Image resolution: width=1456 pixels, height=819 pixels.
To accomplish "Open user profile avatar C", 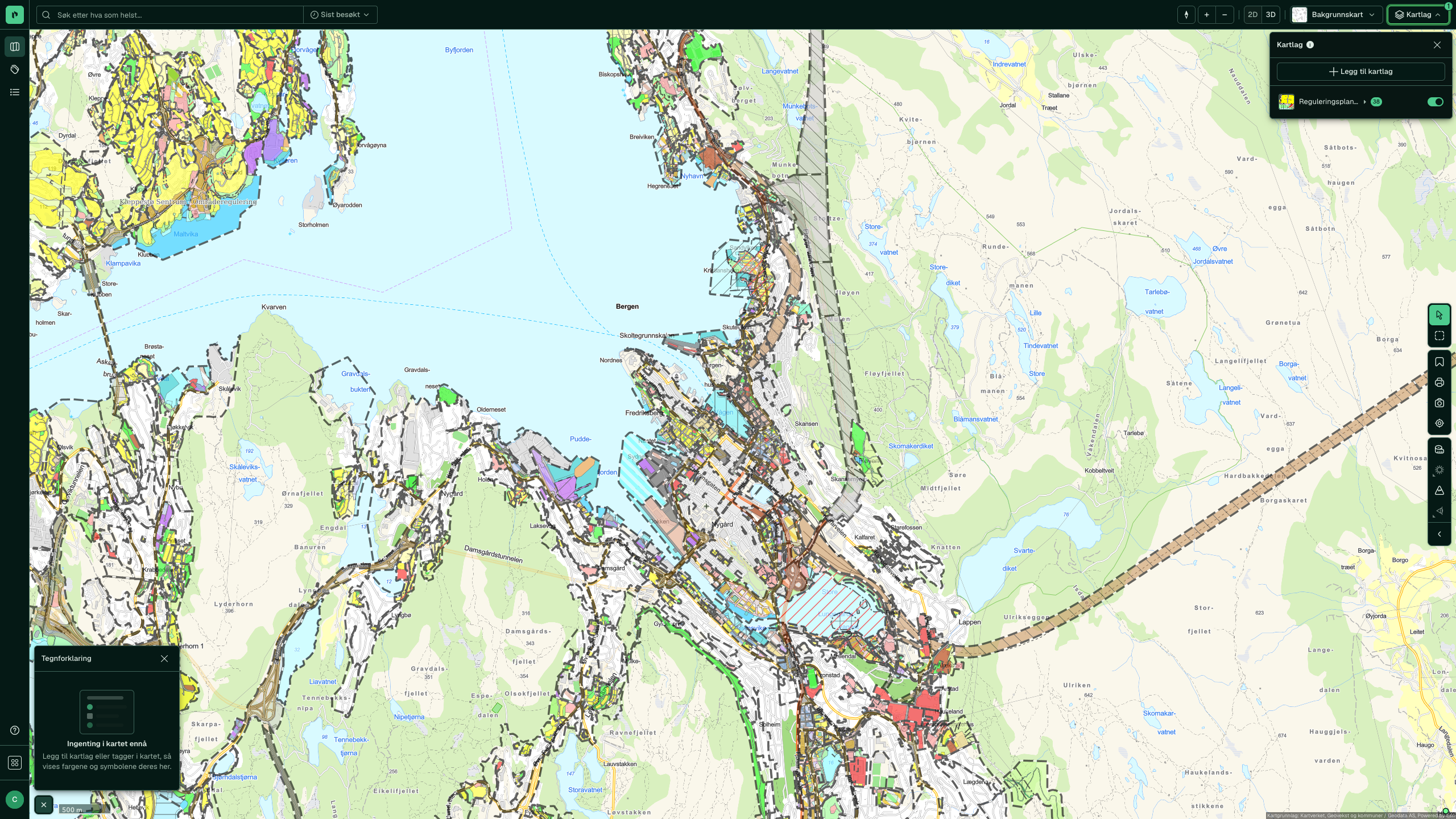I will point(15,800).
